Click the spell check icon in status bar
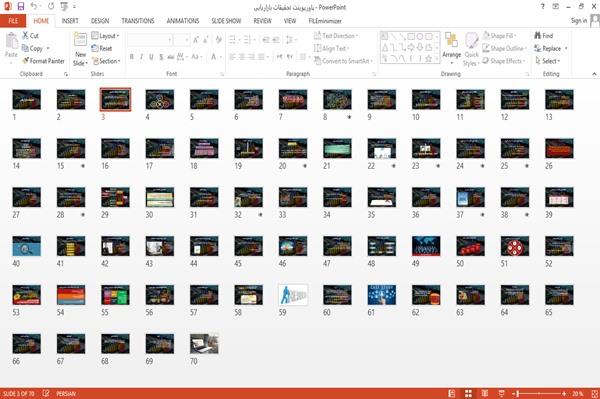The height and width of the screenshot is (399, 600). pos(46,393)
